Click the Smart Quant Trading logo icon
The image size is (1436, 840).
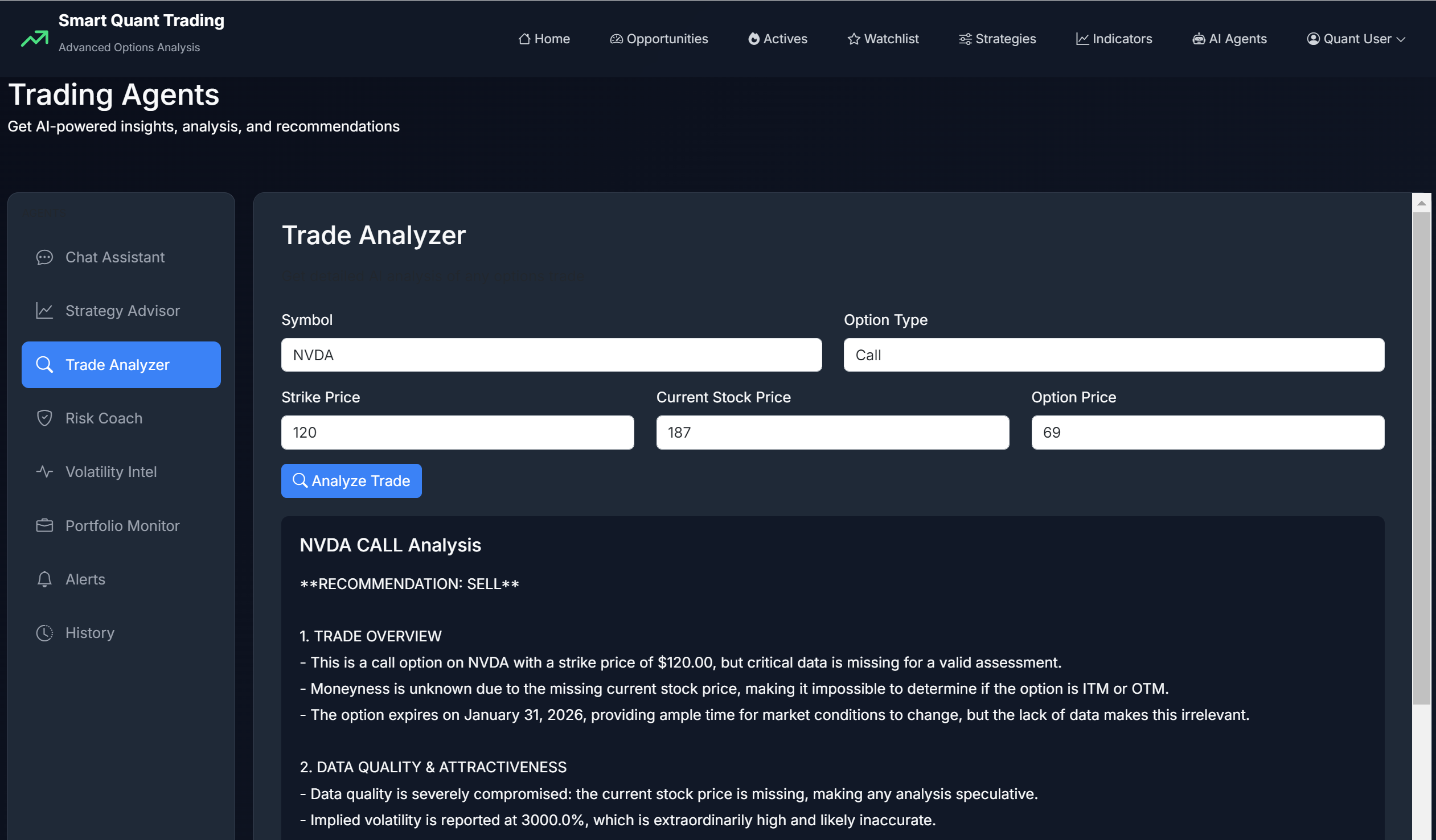point(34,37)
